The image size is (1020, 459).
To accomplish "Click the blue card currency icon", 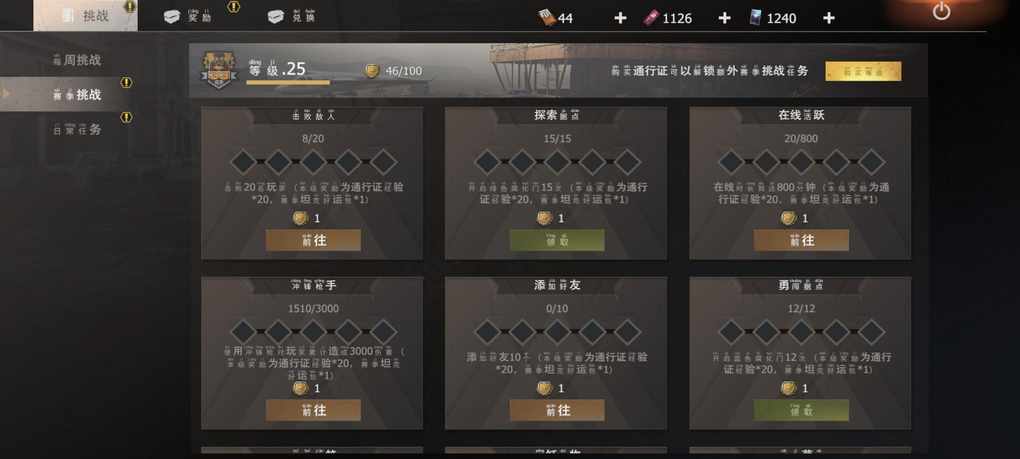I will coord(755,18).
